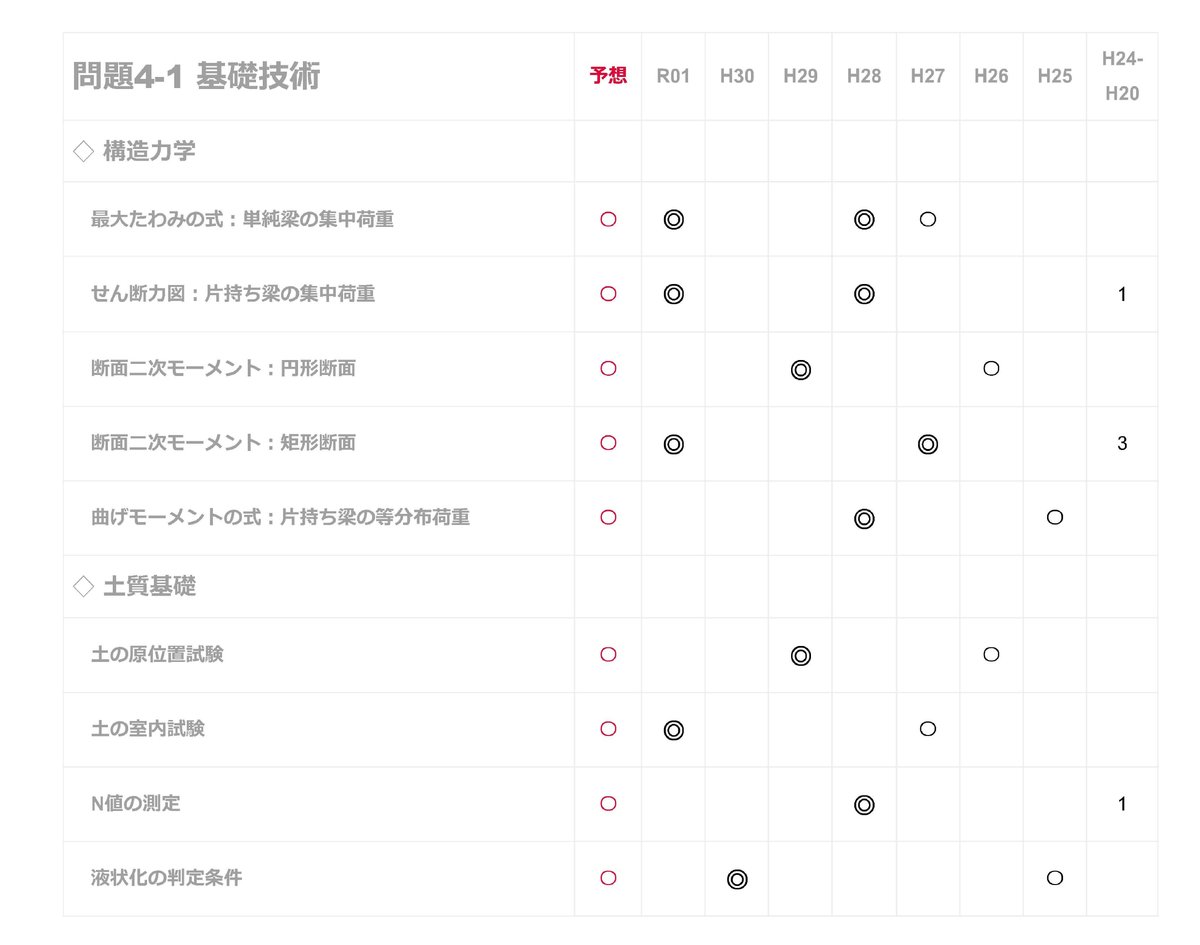Click double circle in H28 for N値の測定 row

[x=864, y=804]
